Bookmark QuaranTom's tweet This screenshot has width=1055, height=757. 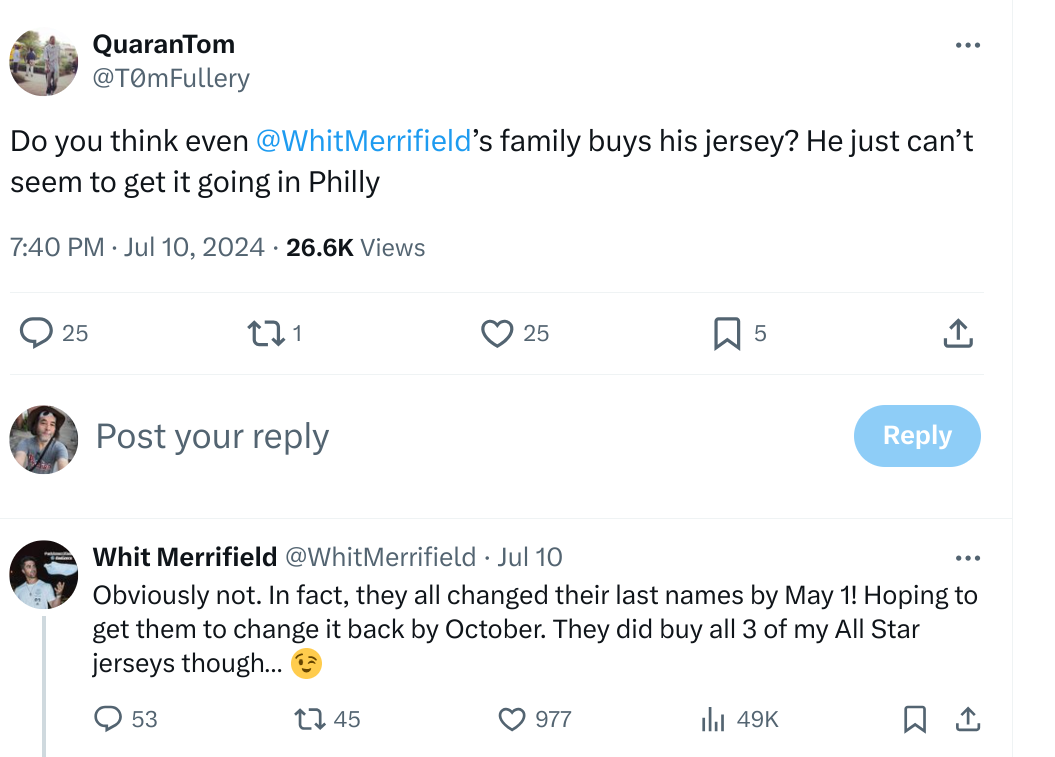coord(727,333)
